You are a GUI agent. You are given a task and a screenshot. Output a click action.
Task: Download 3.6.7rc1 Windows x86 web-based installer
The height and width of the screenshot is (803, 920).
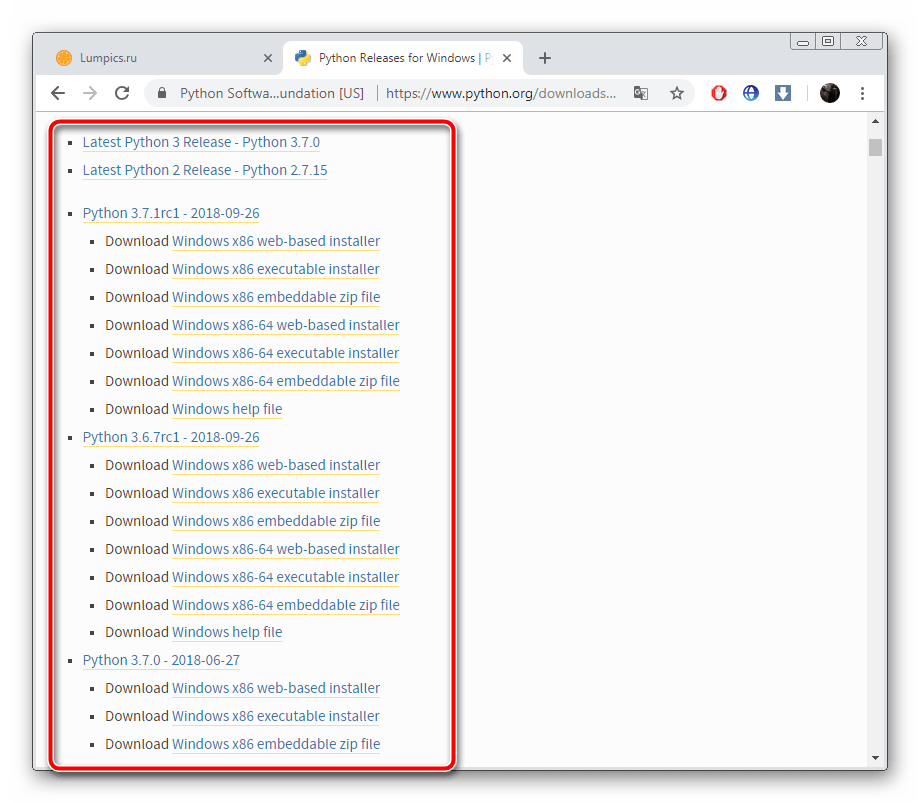pyautogui.click(x=276, y=466)
